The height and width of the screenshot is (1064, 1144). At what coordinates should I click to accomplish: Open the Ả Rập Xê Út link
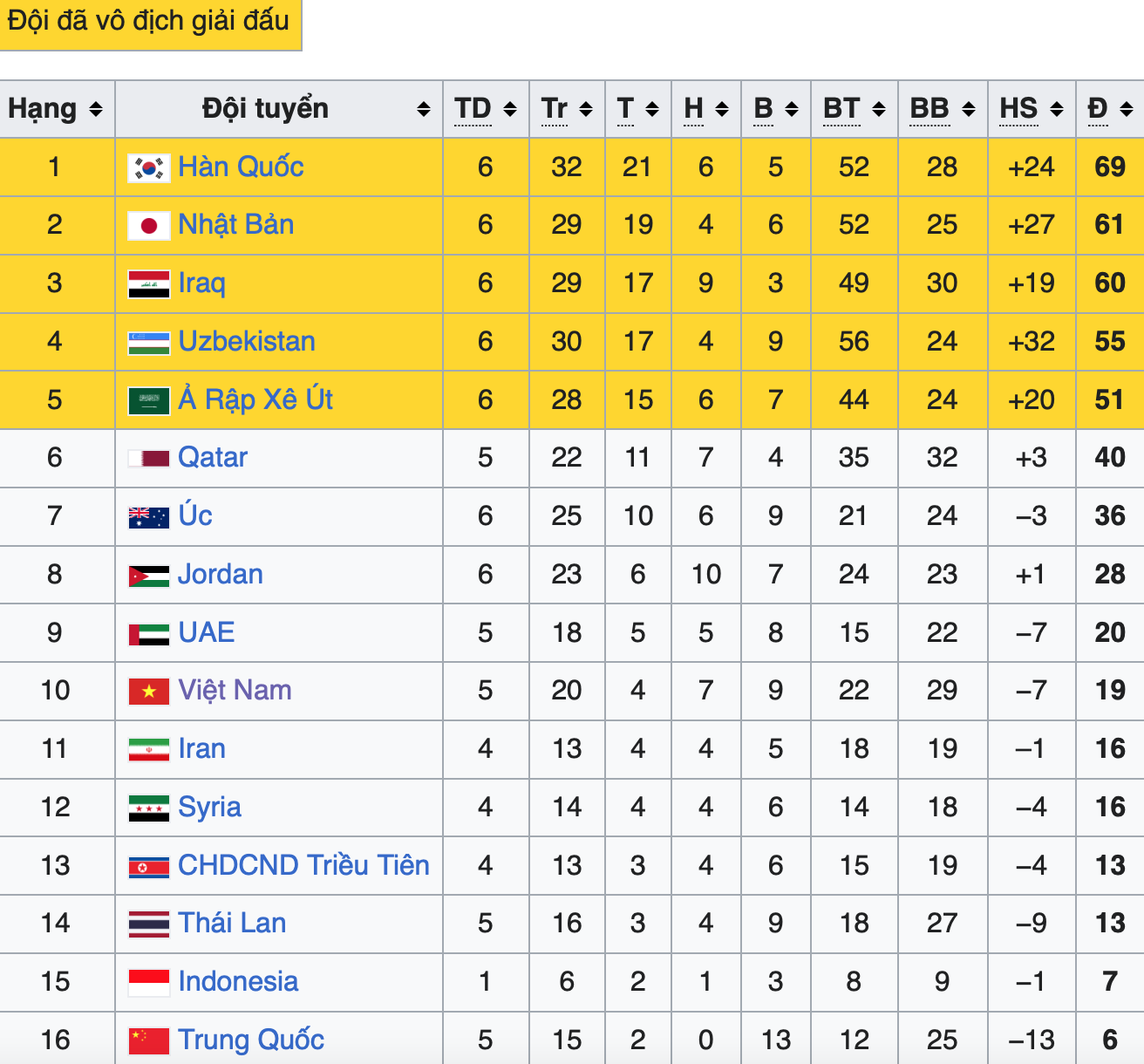click(255, 399)
